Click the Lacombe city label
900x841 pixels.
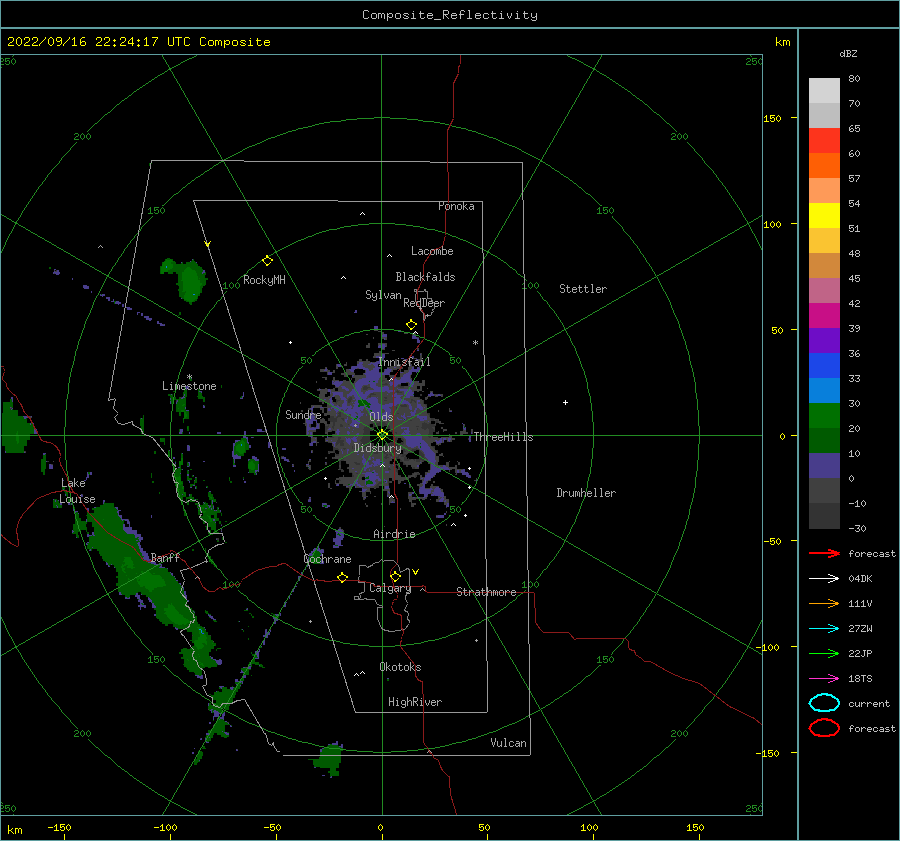coord(432,251)
